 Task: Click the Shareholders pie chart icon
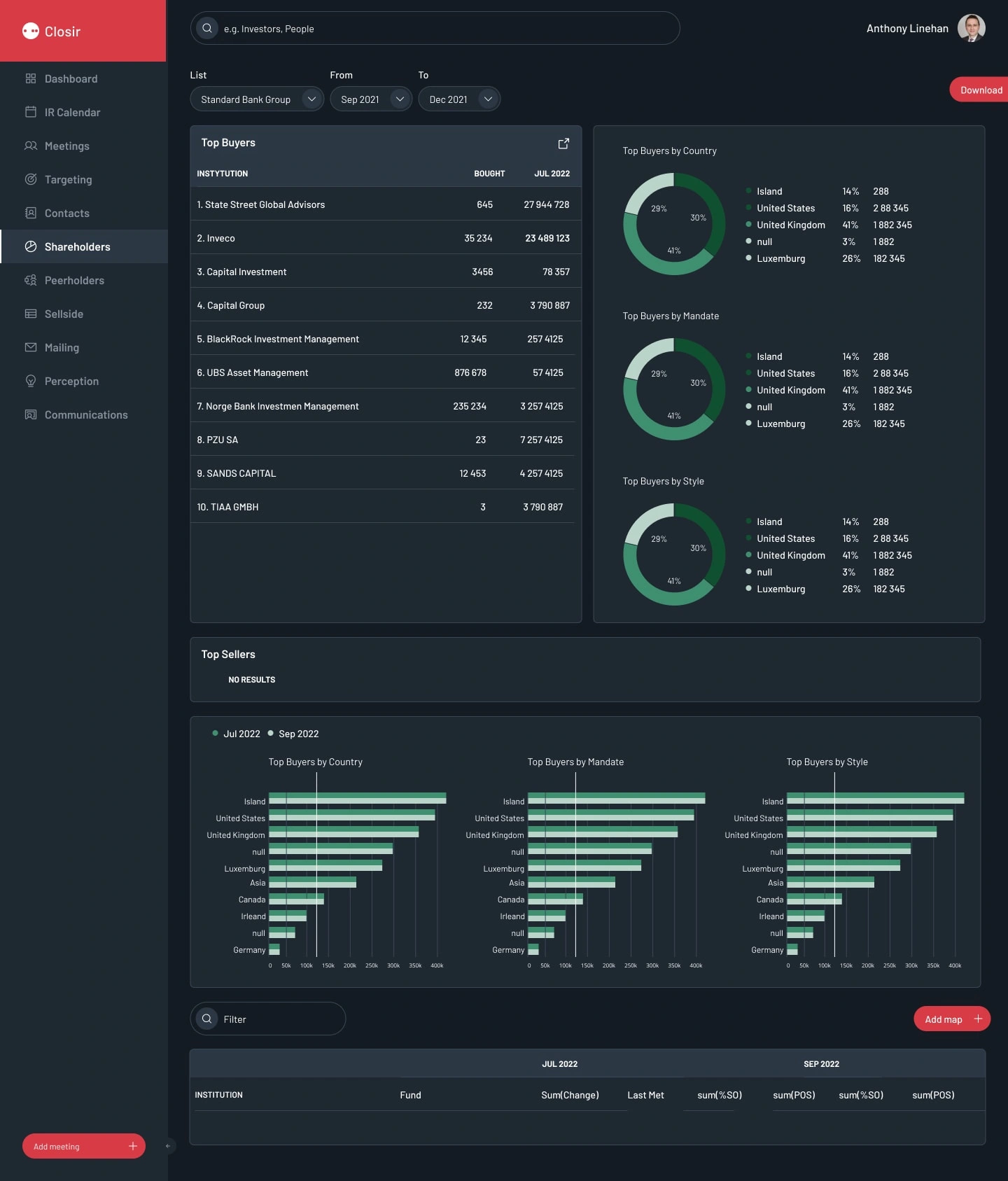(x=31, y=246)
